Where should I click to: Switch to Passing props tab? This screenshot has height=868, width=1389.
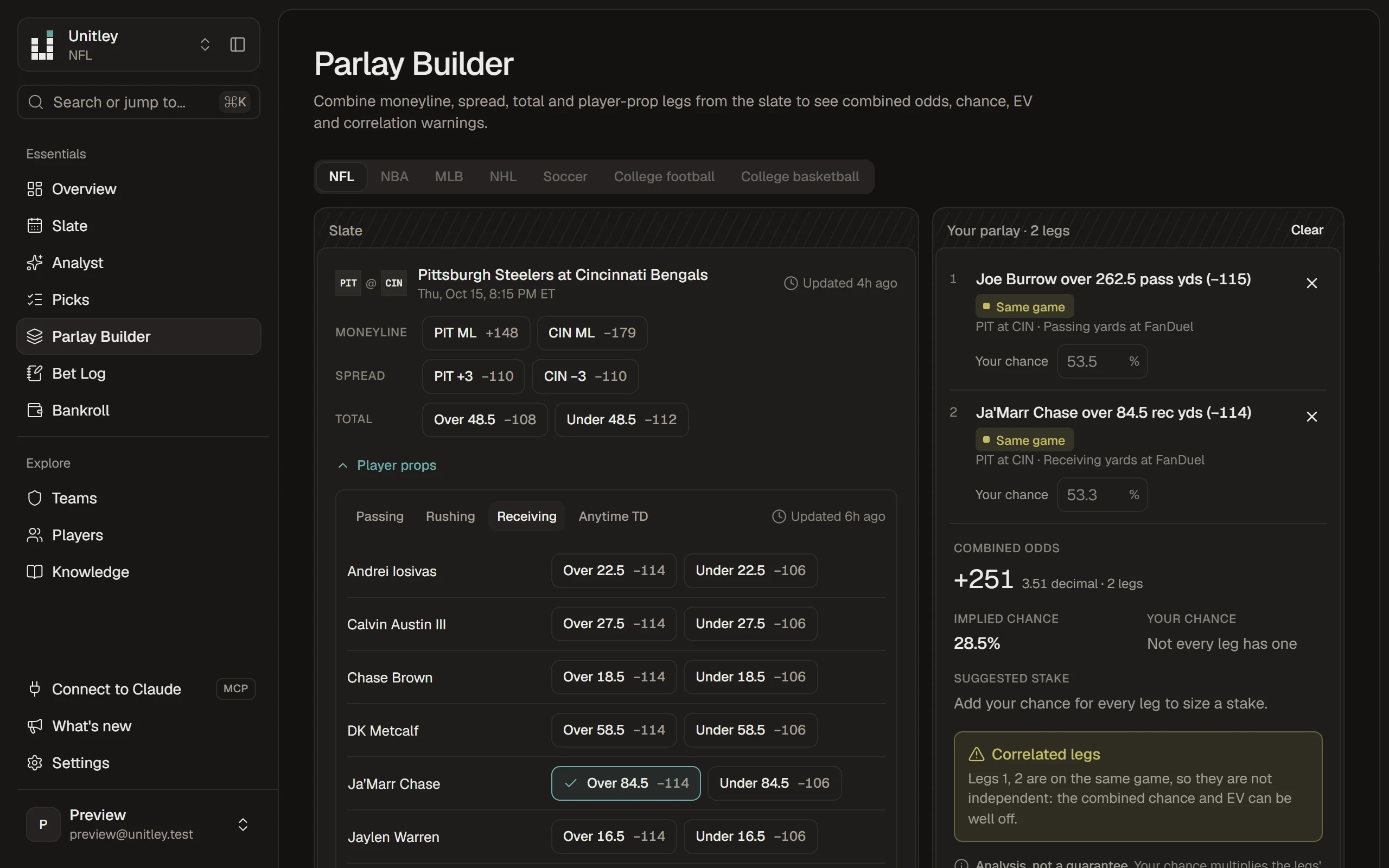coord(379,516)
